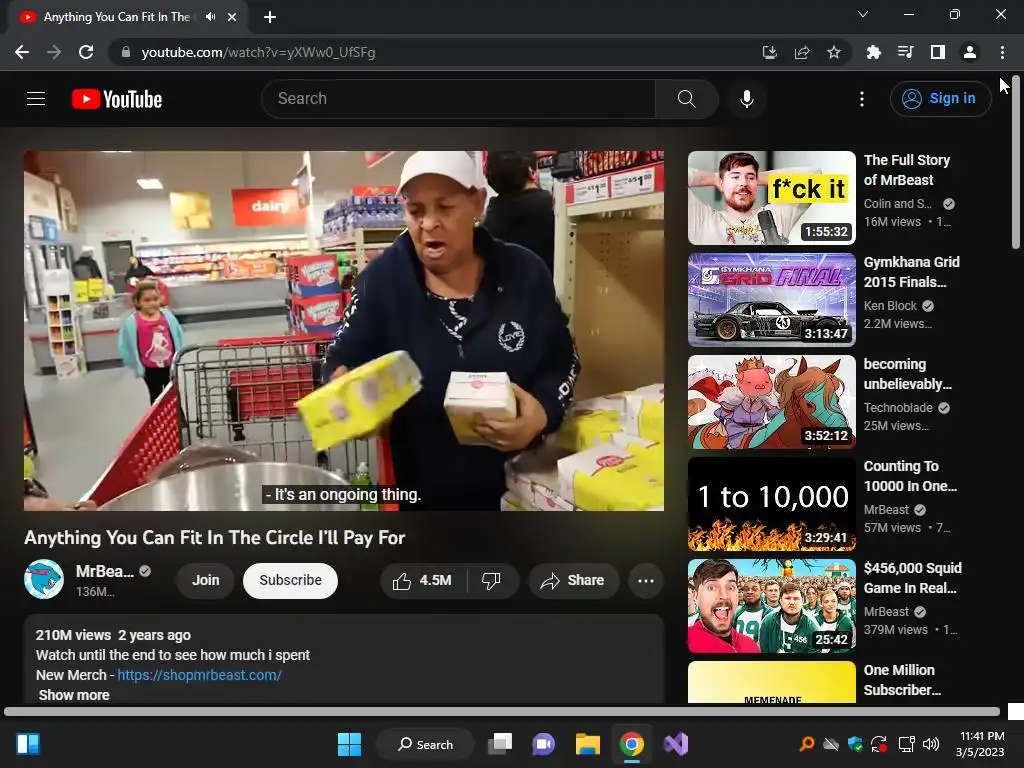This screenshot has height=768, width=1024.
Task: Open more actions ellipsis under the video
Action: pos(646,581)
